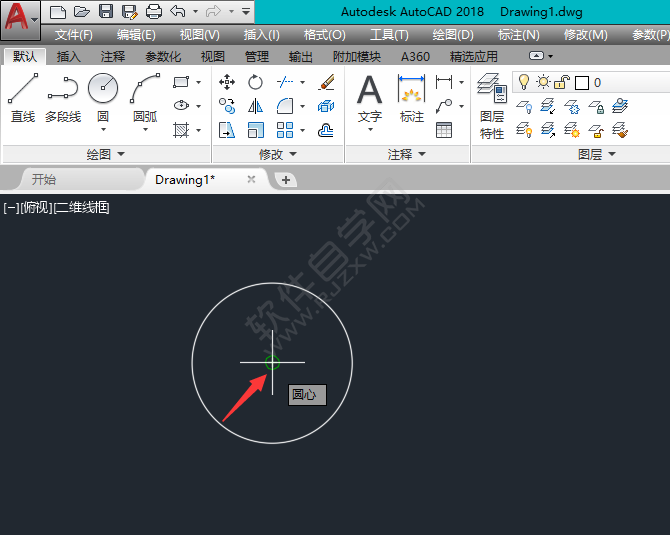Expand the Draw (绘图) panel
Viewport: 670px width, 535px height.
pos(106,154)
